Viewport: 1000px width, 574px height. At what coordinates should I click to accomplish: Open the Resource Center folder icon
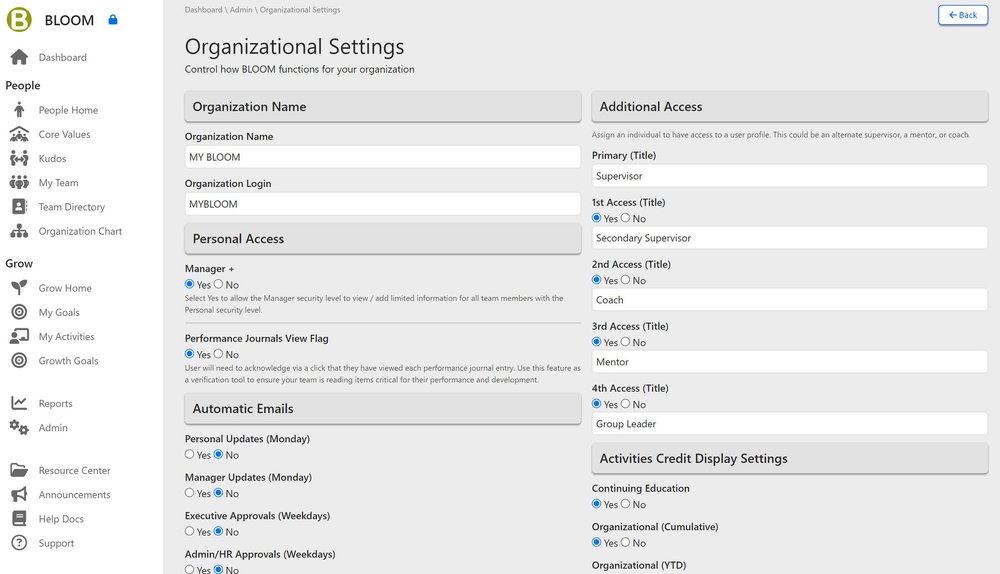pyautogui.click(x=19, y=470)
